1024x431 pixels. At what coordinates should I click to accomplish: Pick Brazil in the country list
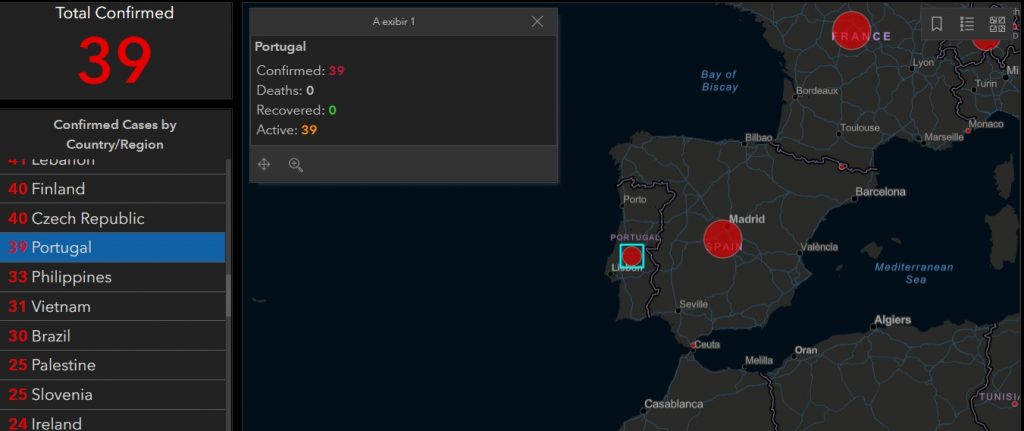[x=112, y=336]
